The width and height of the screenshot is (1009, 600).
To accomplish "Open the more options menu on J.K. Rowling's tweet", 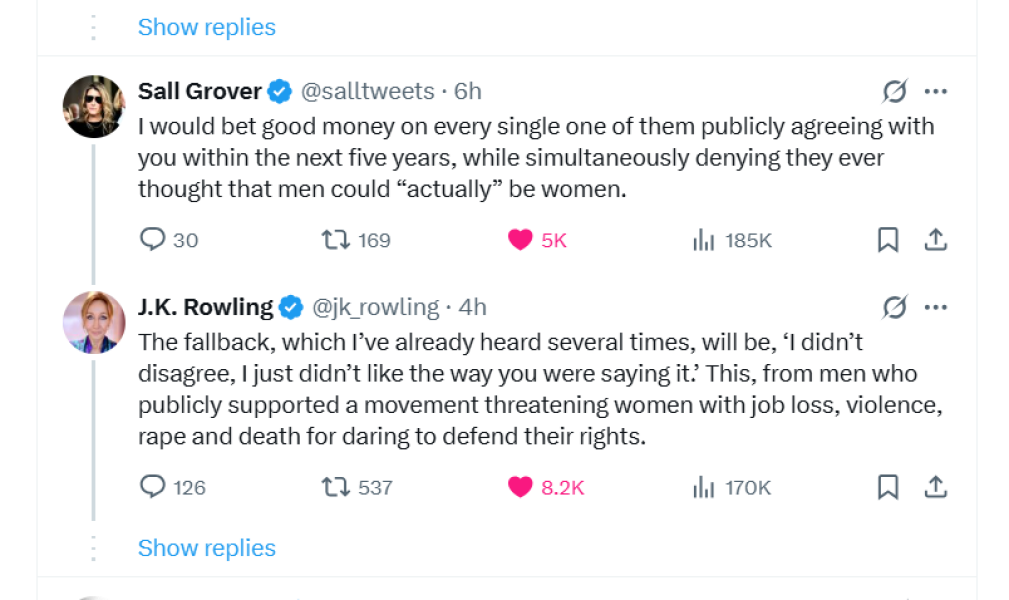I will pyautogui.click(x=936, y=307).
